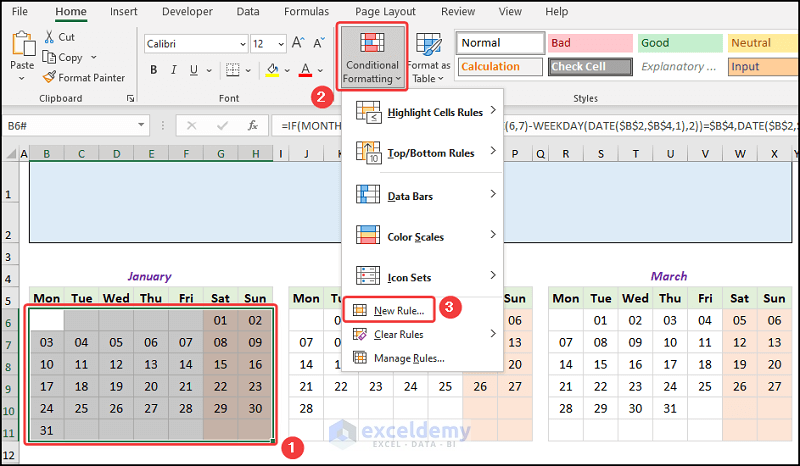Click inside the formula bar
This screenshot has width=800, height=466.
coord(536,126)
